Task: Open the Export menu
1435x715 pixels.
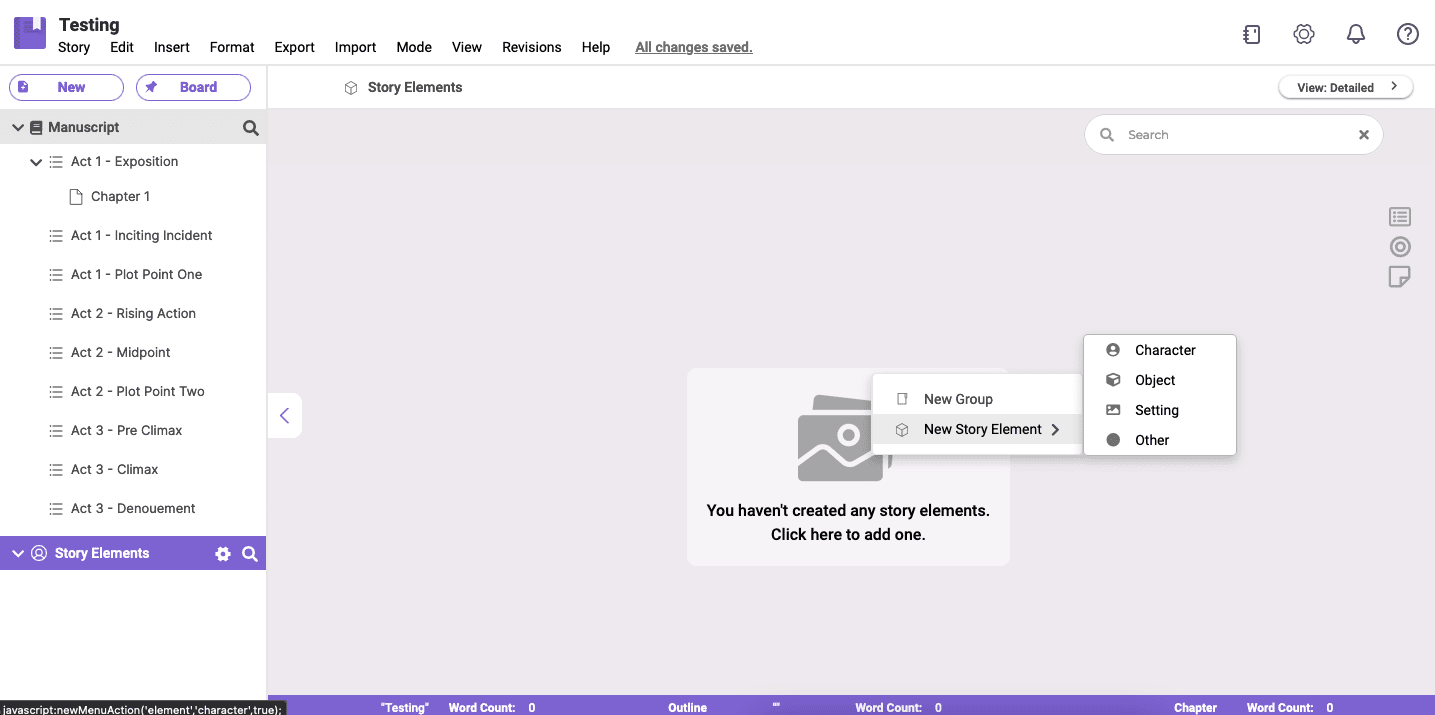Action: (294, 47)
